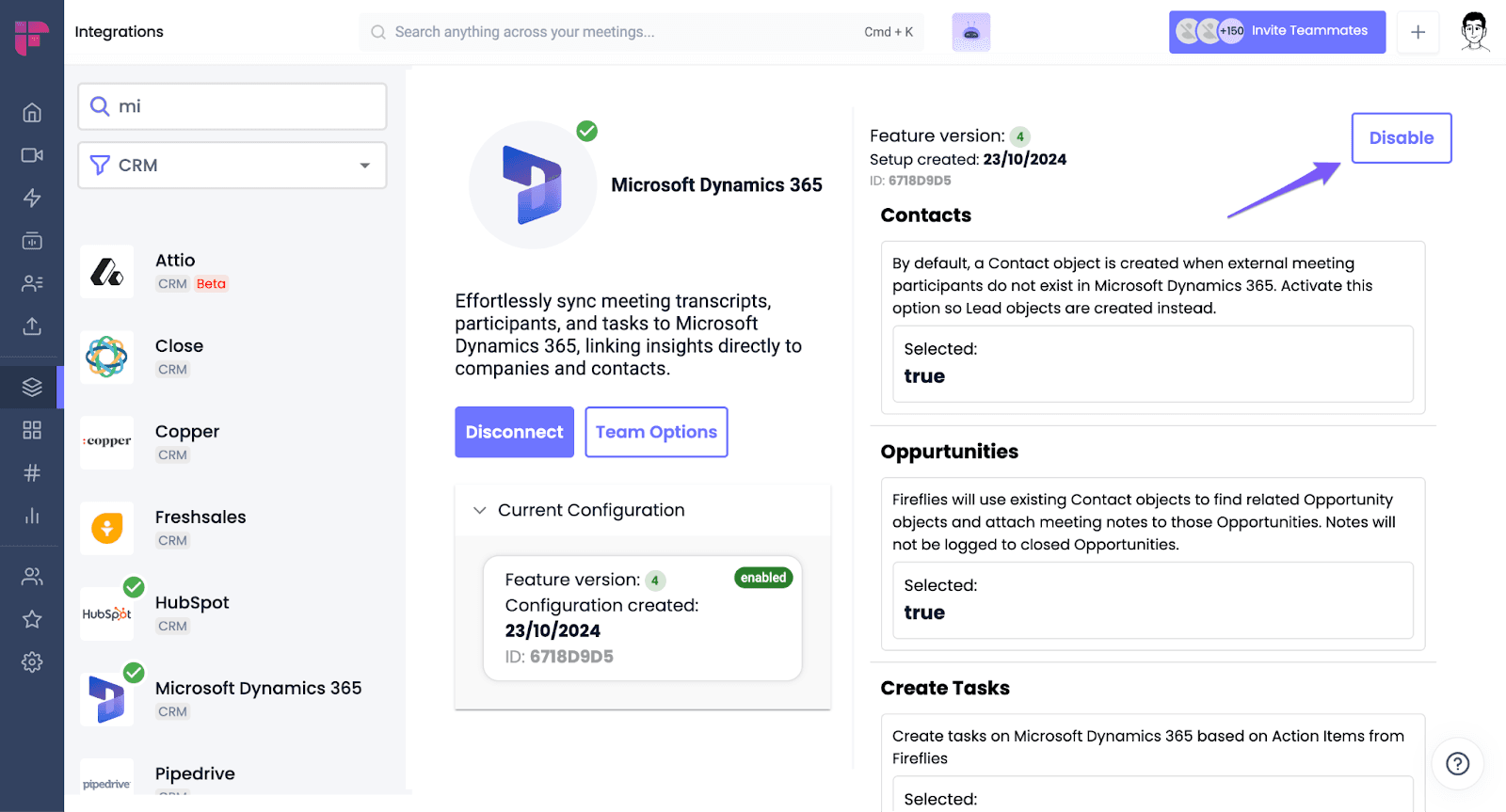Click Invite Teammates button
The image size is (1506, 812).
[x=1277, y=32]
